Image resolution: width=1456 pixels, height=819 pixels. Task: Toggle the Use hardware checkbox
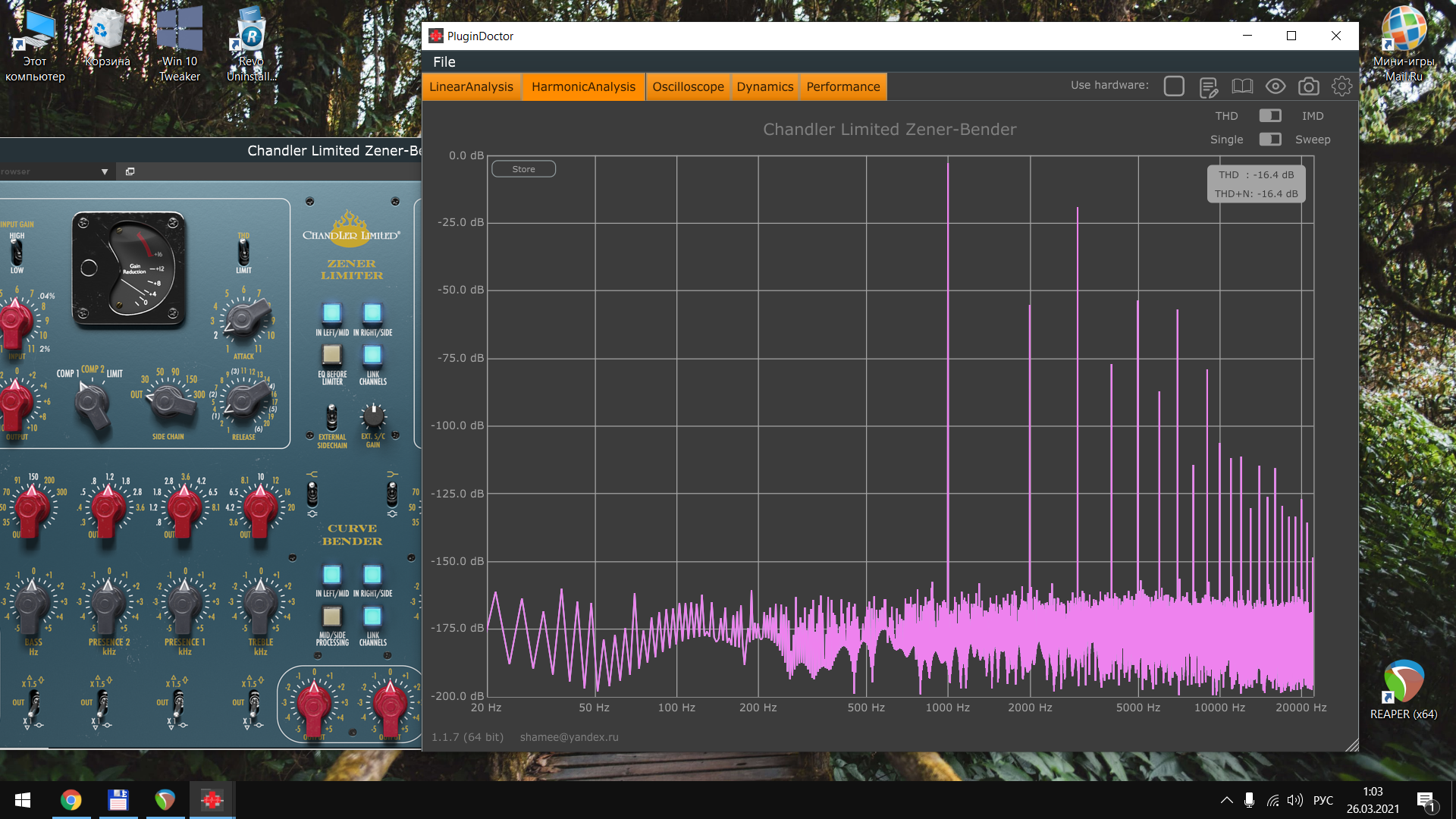click(1174, 86)
